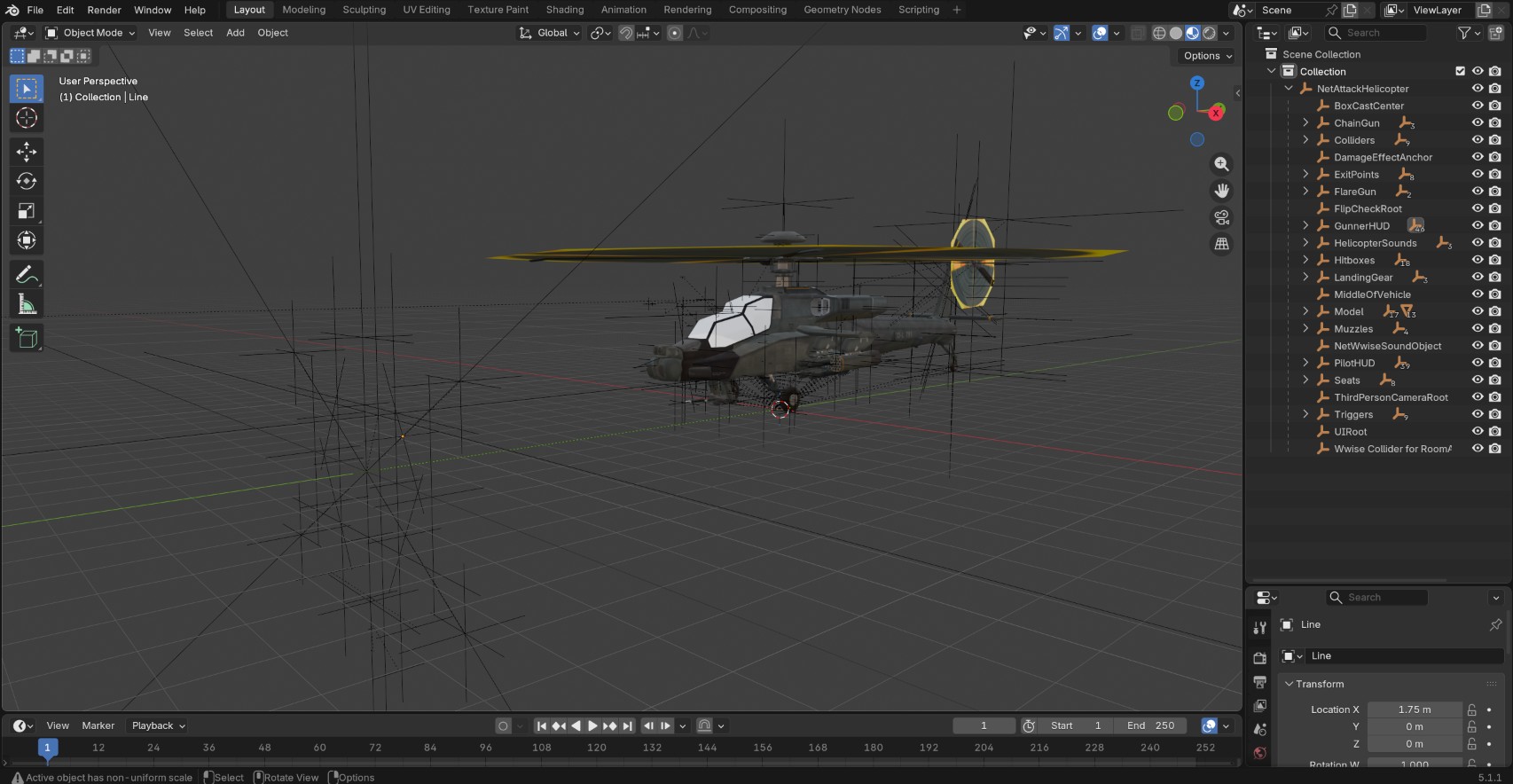The width and height of the screenshot is (1513, 784).
Task: Select the Move tool
Action: coord(27,152)
